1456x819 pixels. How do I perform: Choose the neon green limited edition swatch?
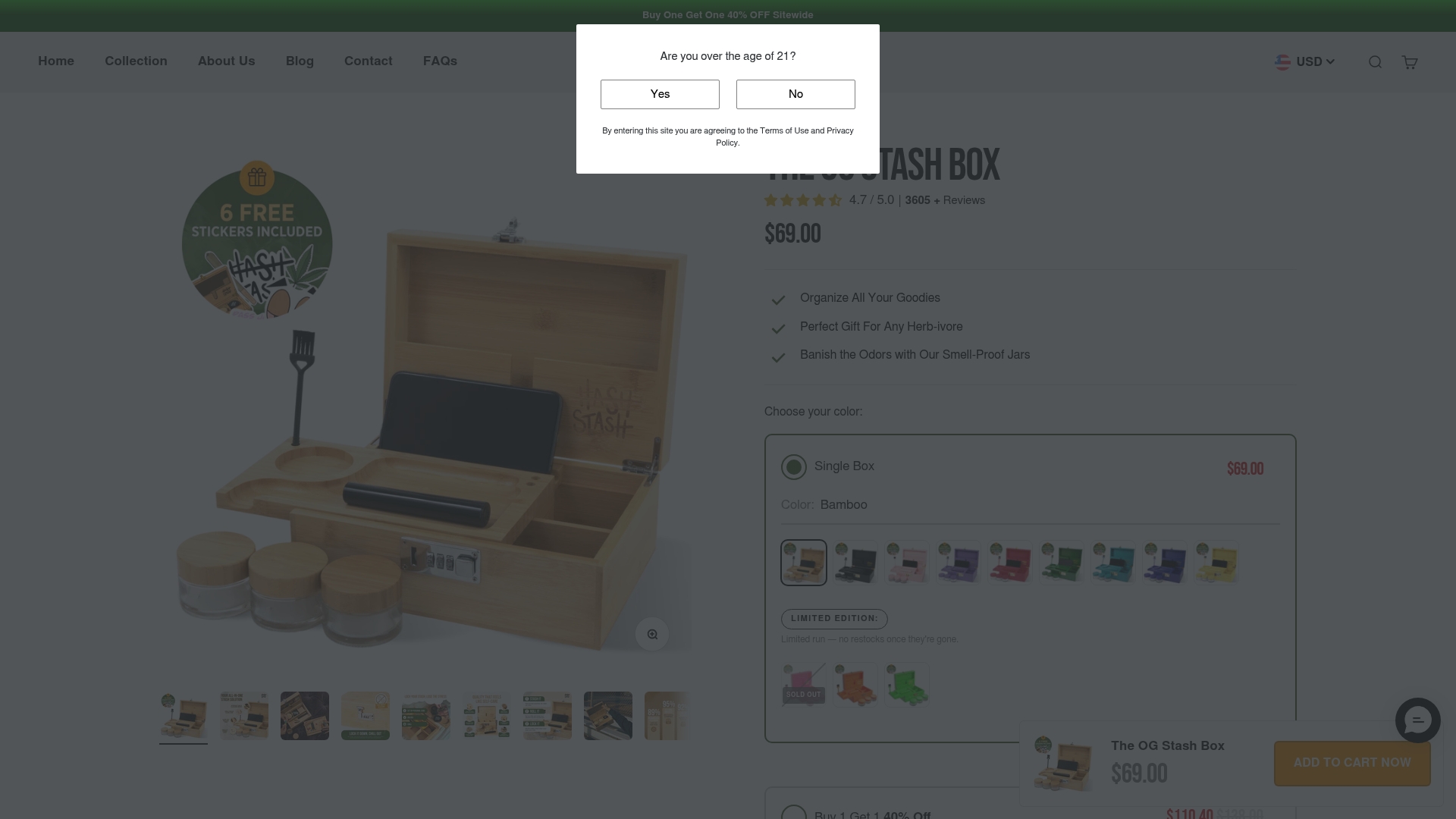tap(907, 685)
